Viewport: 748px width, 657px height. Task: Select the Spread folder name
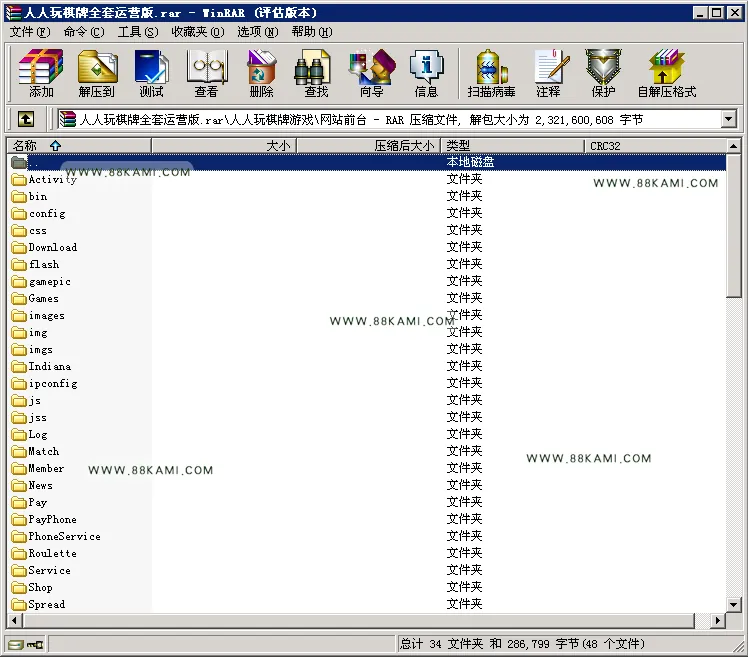46,605
